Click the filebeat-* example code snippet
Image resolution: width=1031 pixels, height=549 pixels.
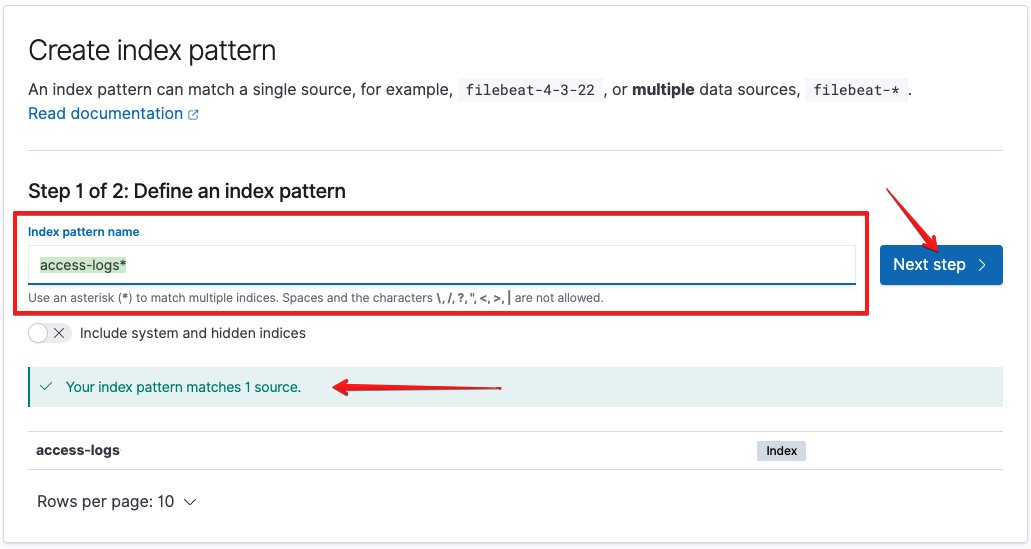coord(856,90)
